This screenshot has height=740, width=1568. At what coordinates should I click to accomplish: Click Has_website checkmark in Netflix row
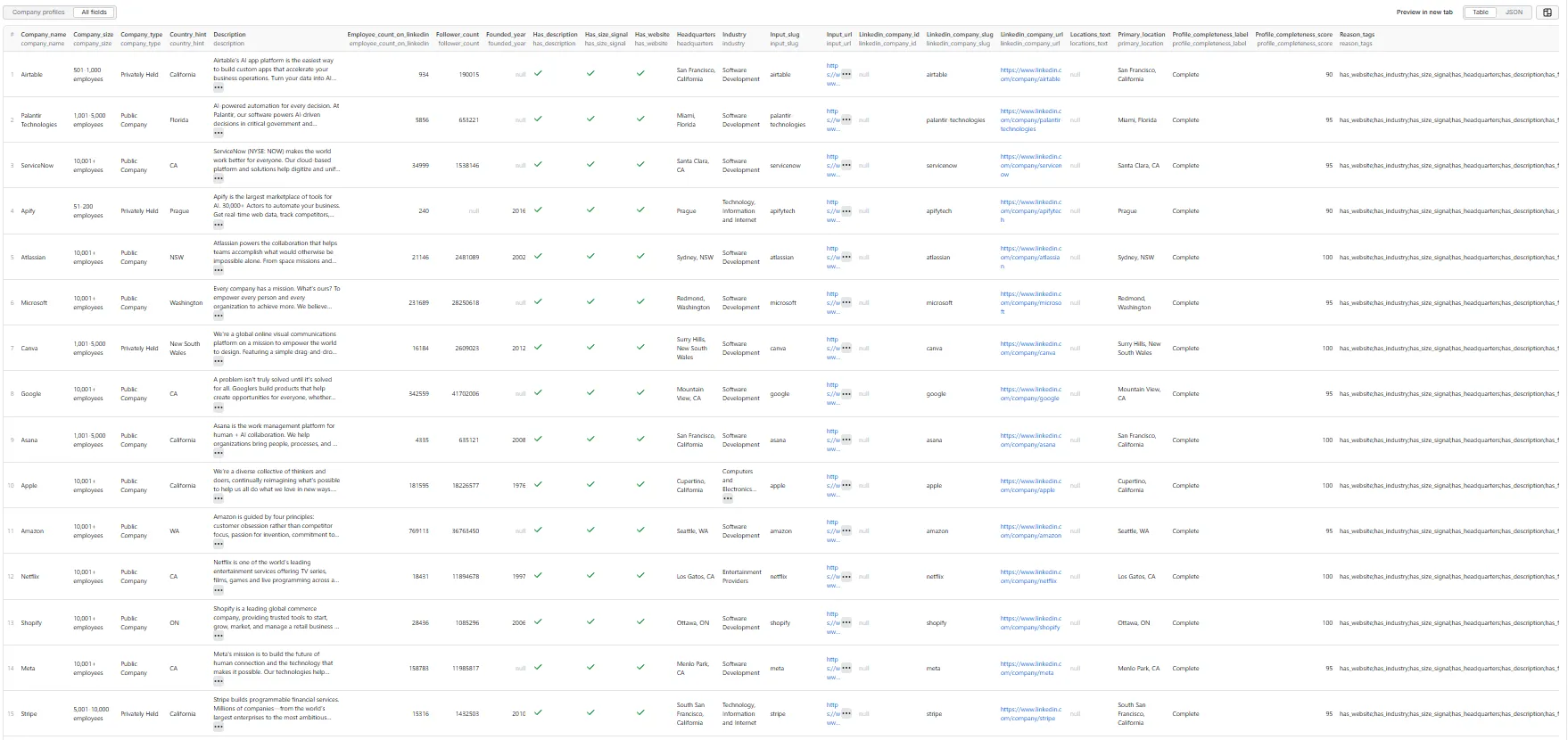coord(640,575)
